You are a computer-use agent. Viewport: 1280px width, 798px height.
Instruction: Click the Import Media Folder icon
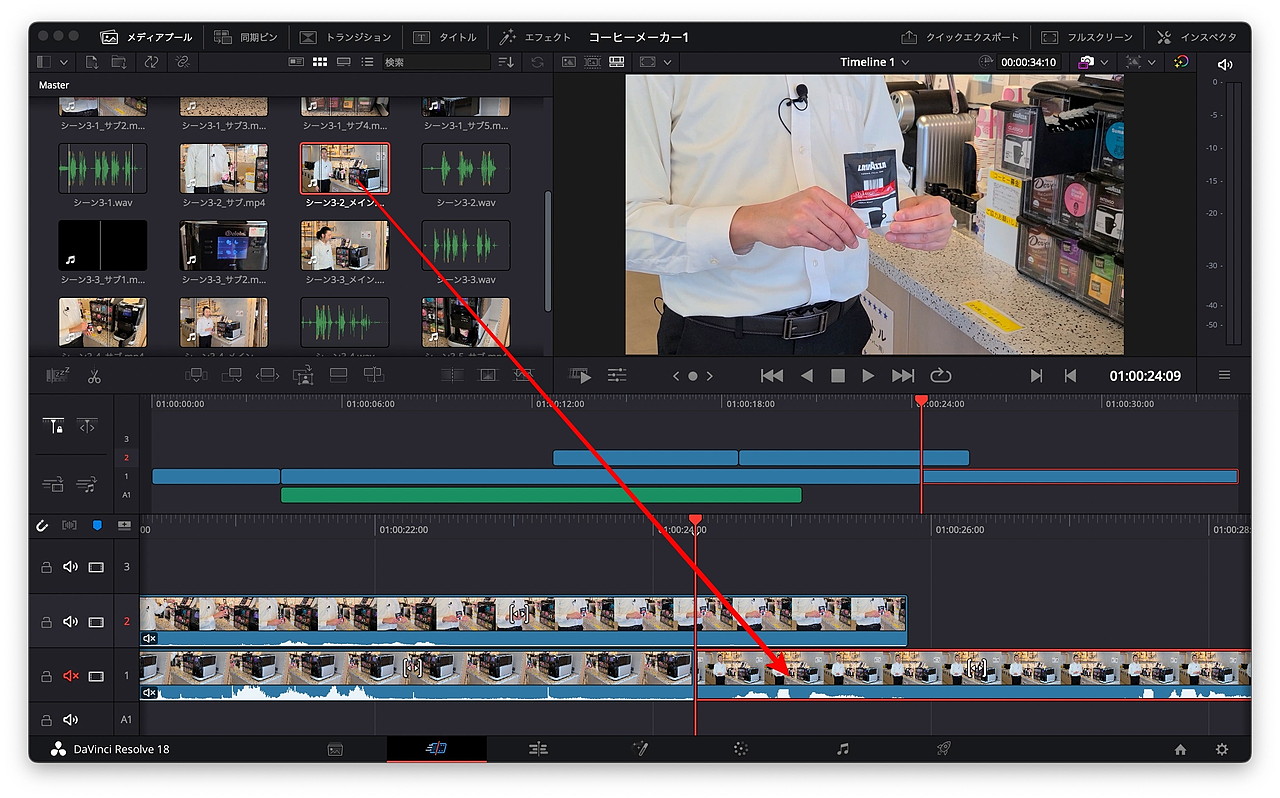click(119, 62)
